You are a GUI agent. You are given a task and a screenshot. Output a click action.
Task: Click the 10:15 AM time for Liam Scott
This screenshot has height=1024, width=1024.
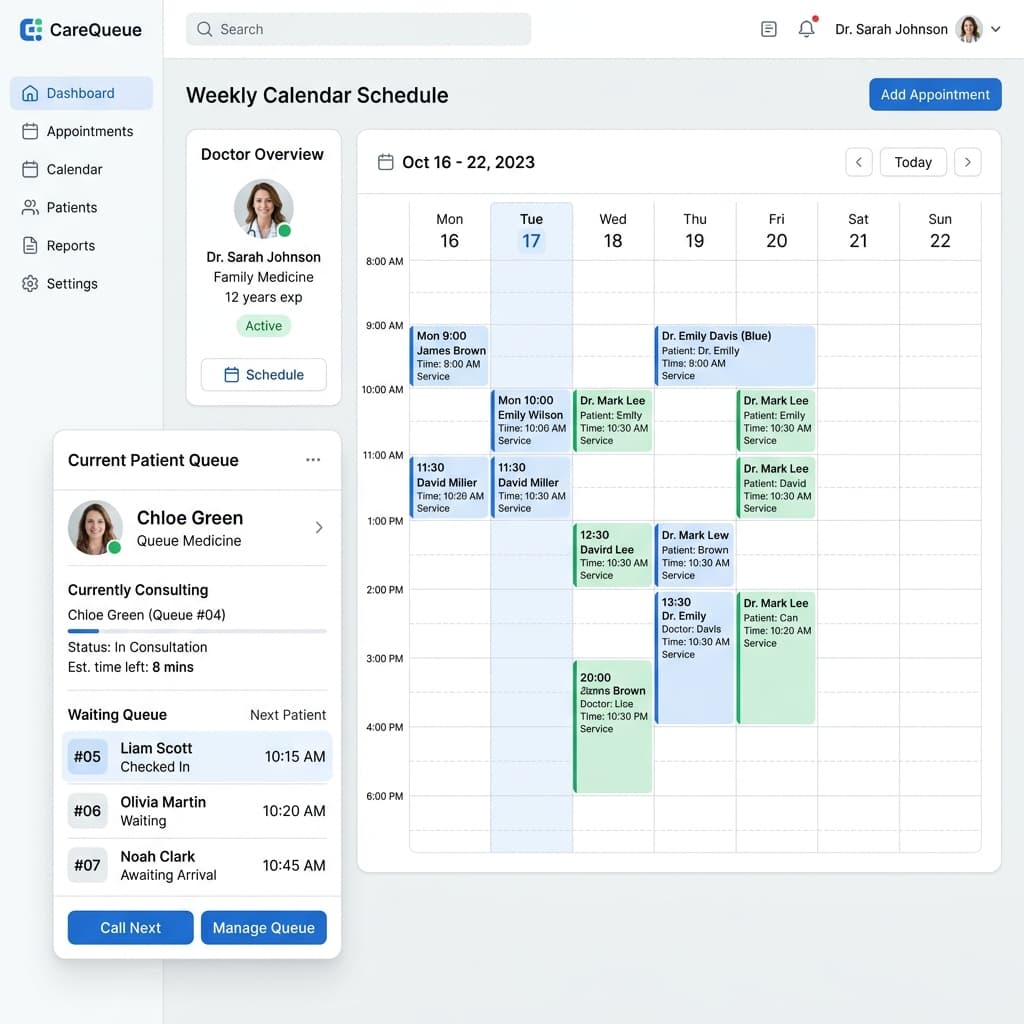pos(295,756)
